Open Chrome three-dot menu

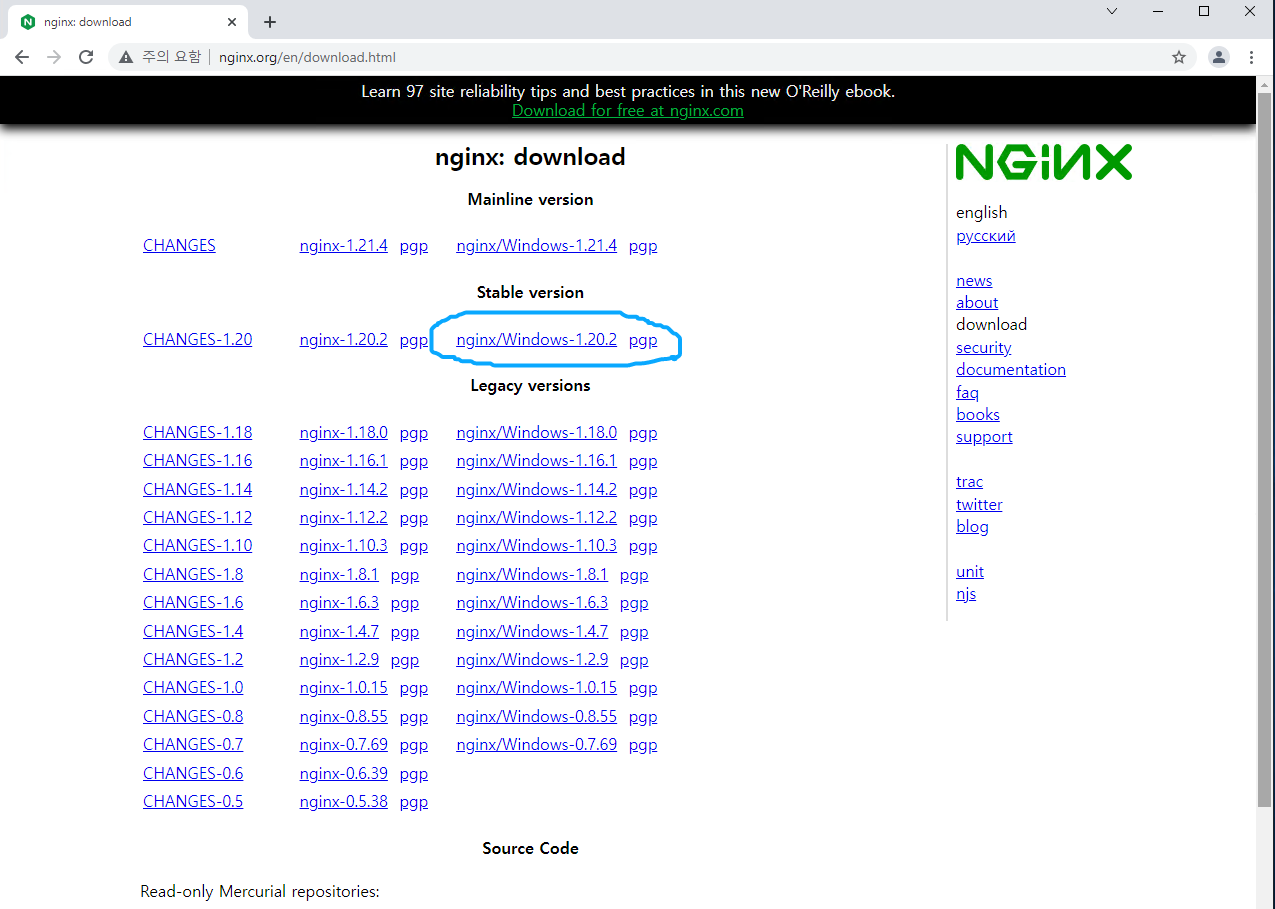1251,57
